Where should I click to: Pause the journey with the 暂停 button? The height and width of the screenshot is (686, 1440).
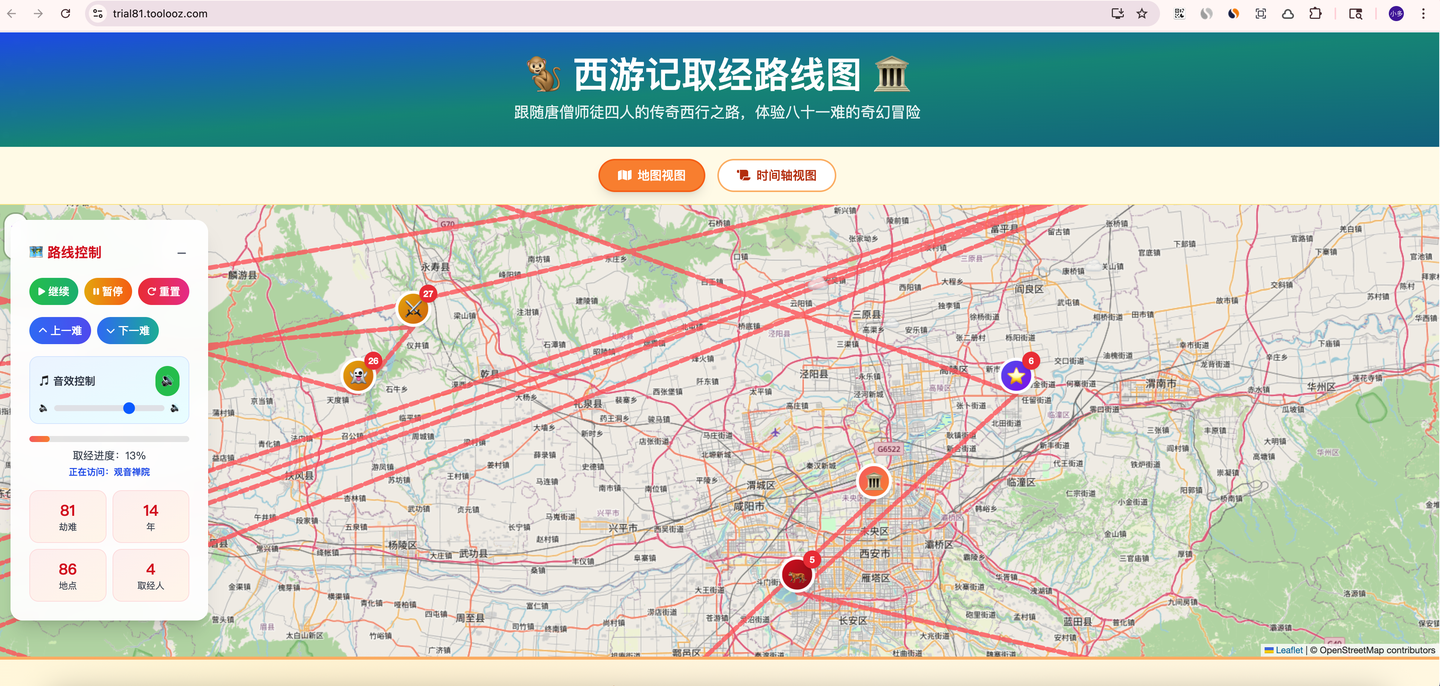(x=107, y=291)
